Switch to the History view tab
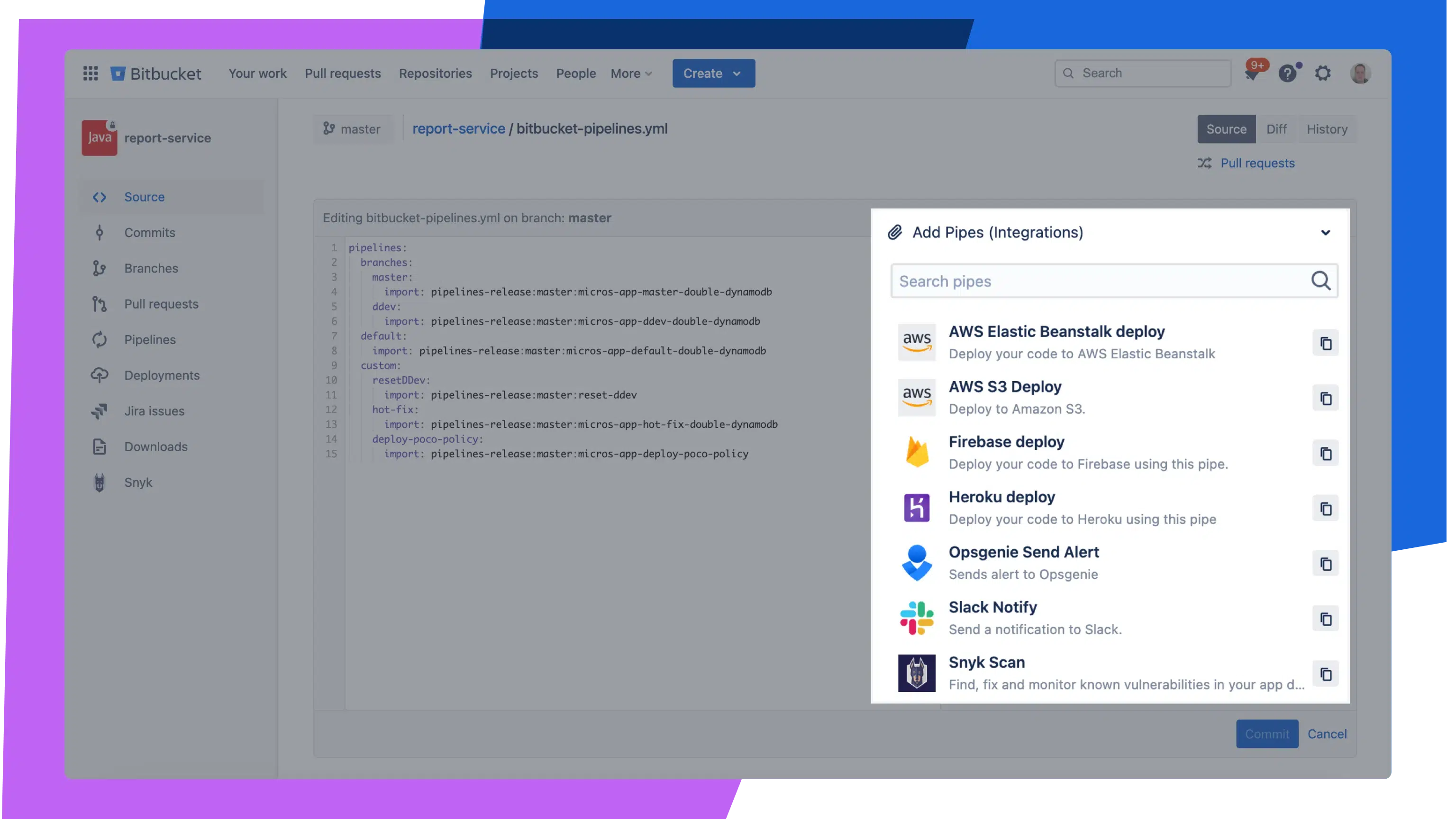This screenshot has height=819, width=1456. (1327, 129)
